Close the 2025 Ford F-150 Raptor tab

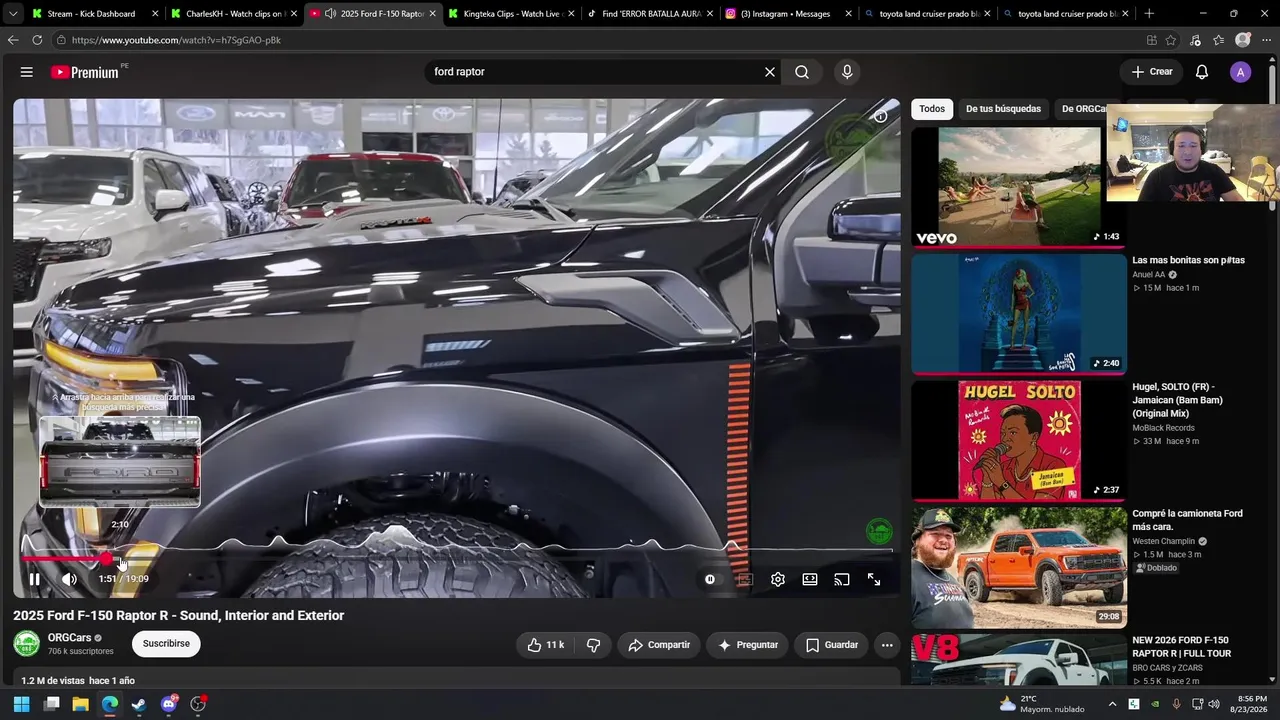click(x=432, y=14)
